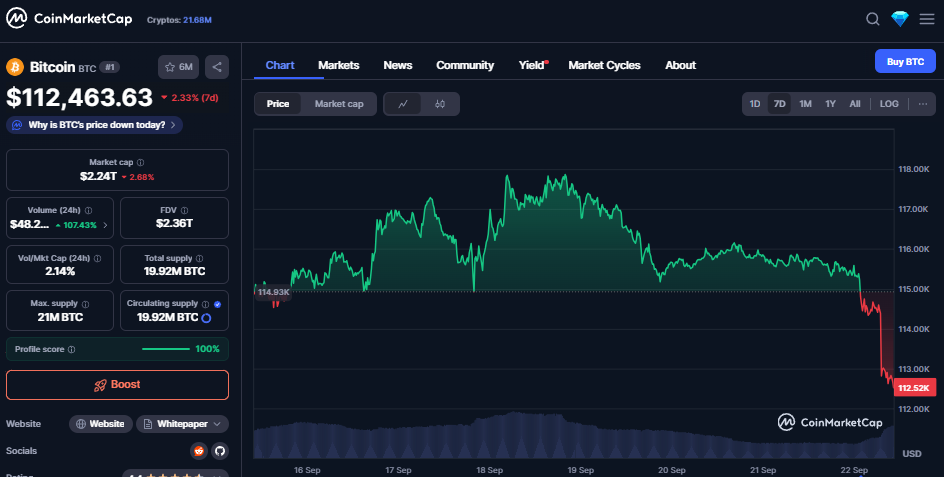This screenshot has height=477, width=944.
Task: Click the Buy BTC button
Action: pyautogui.click(x=905, y=61)
